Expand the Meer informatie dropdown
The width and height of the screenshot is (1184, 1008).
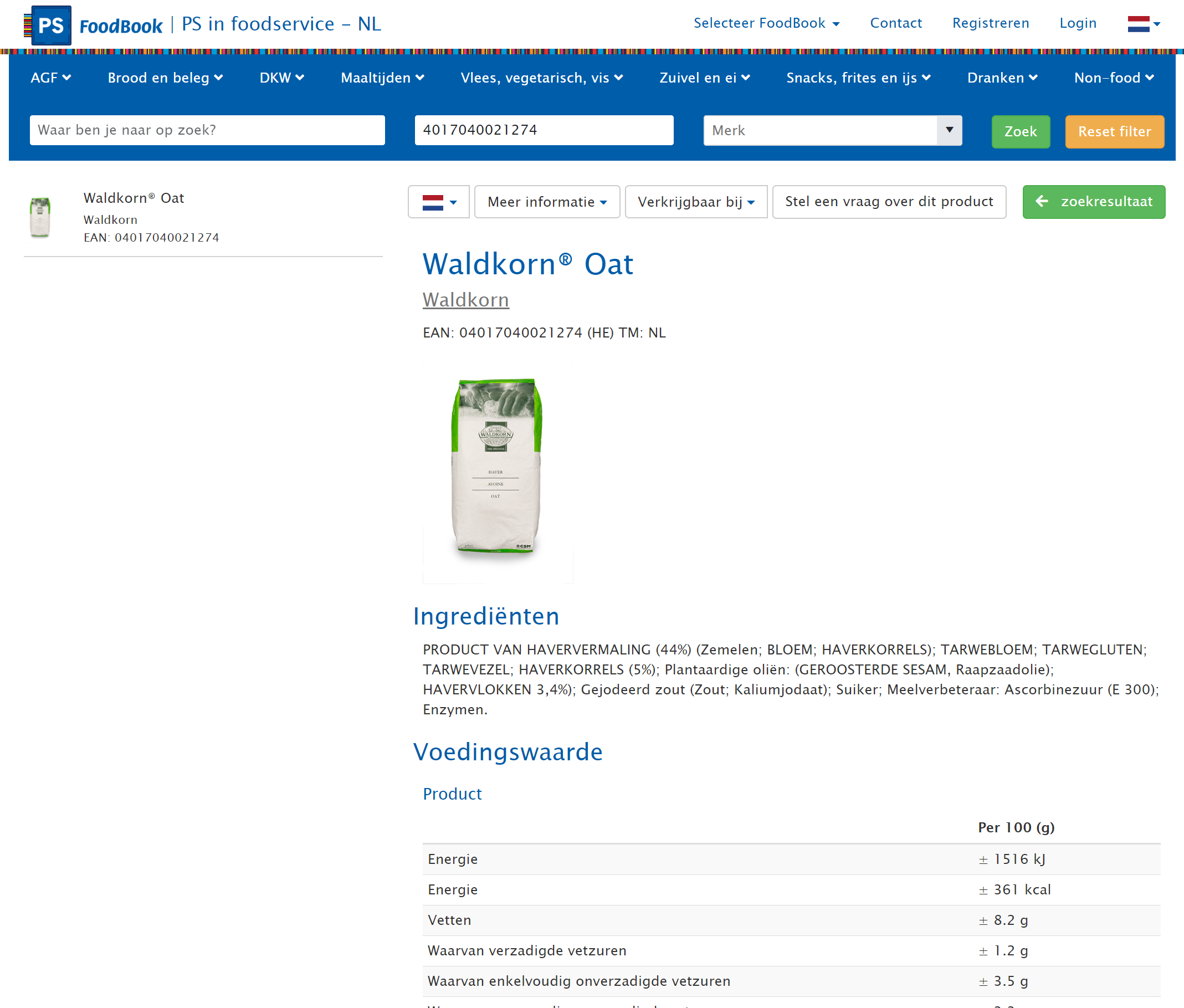click(x=546, y=202)
